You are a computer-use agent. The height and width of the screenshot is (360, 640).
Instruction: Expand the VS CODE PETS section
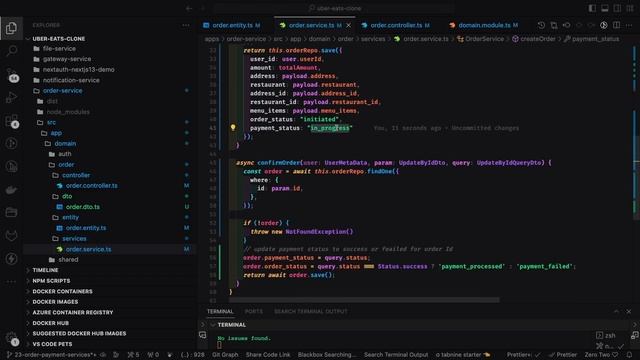click(x=52, y=344)
